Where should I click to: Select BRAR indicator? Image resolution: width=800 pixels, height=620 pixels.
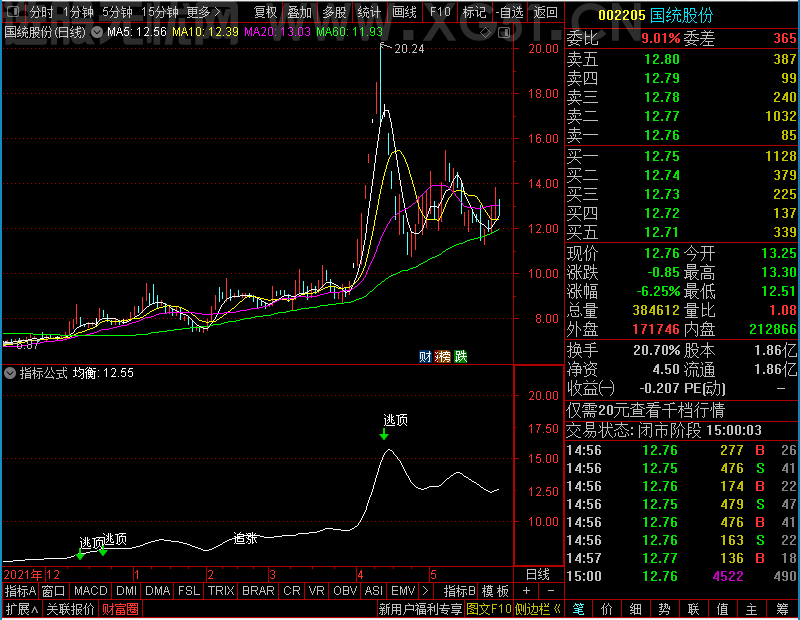258,591
